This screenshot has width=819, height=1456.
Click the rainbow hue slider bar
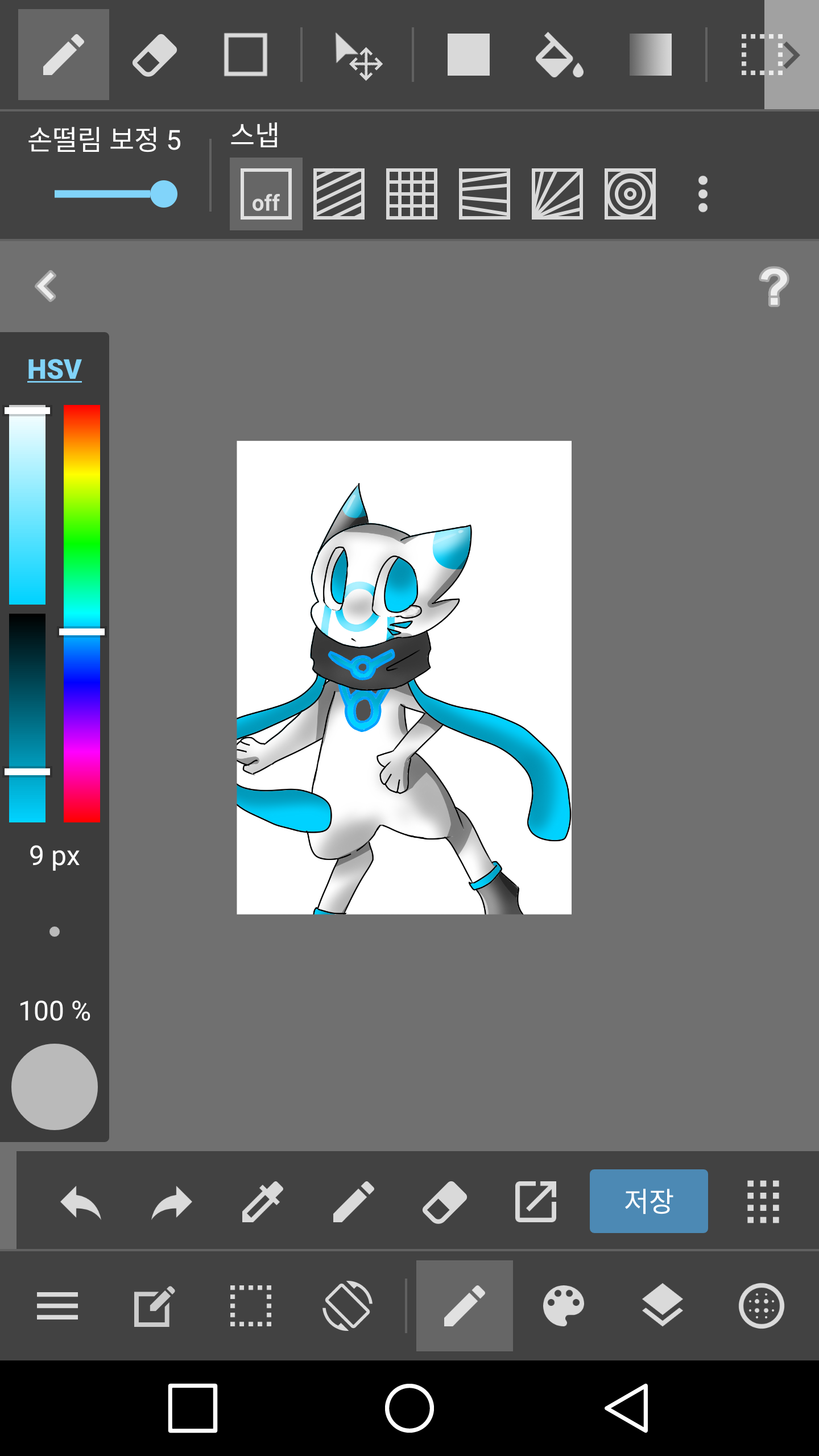pyautogui.click(x=81, y=613)
